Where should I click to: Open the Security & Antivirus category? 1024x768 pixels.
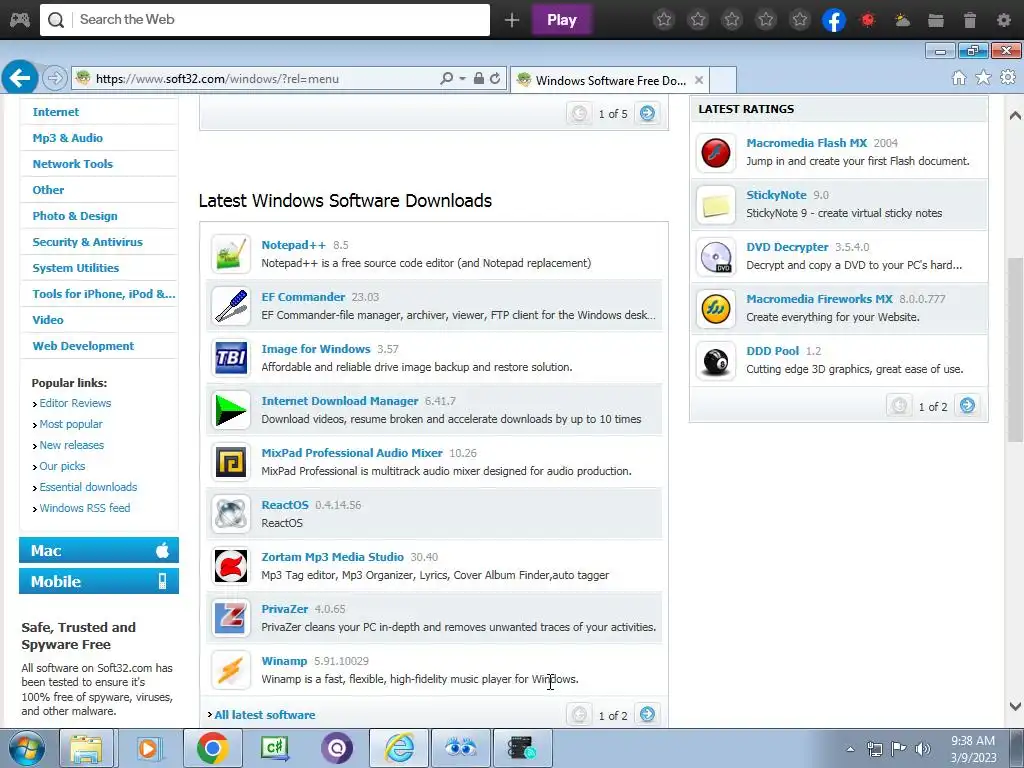click(87, 242)
